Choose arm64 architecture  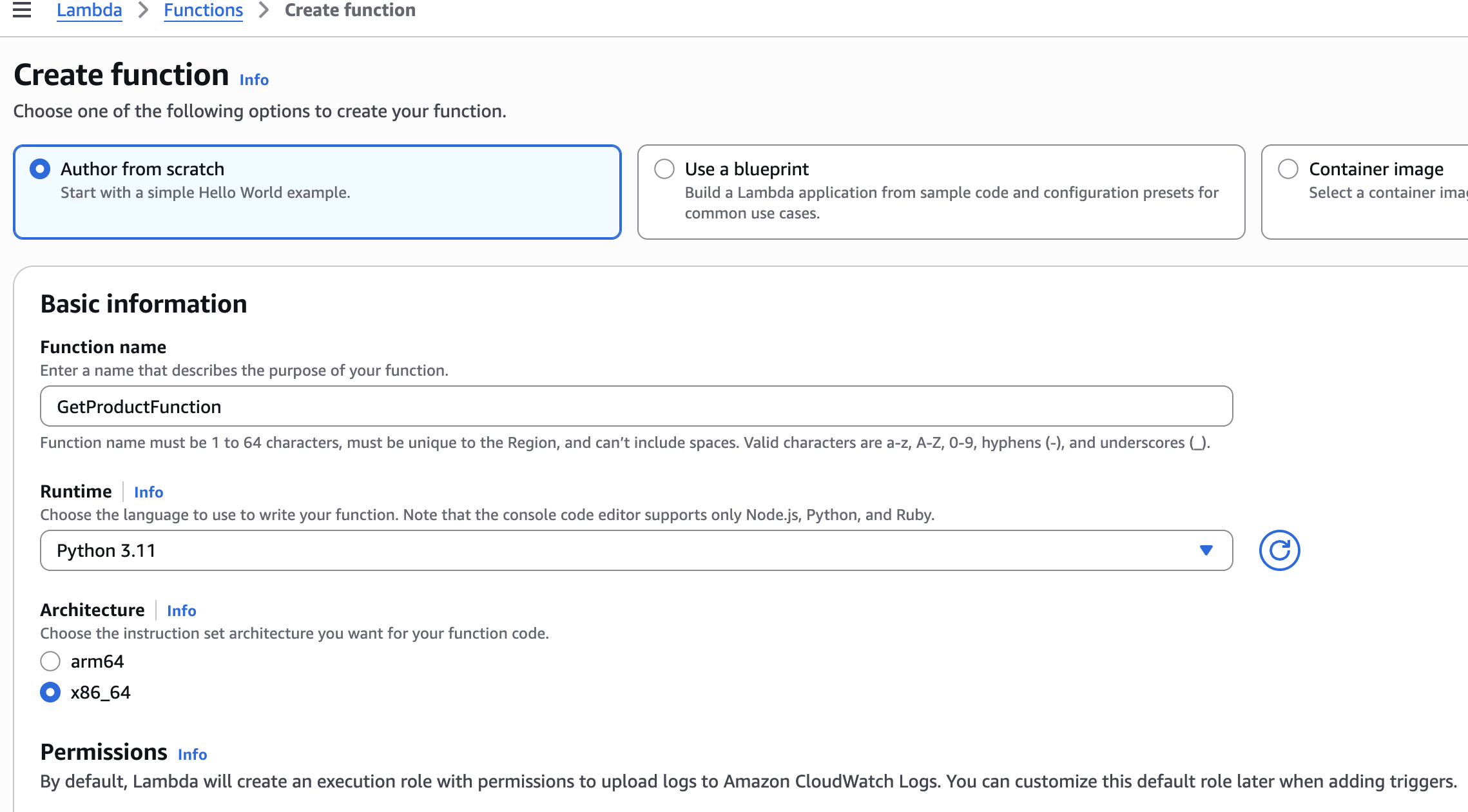click(x=50, y=661)
